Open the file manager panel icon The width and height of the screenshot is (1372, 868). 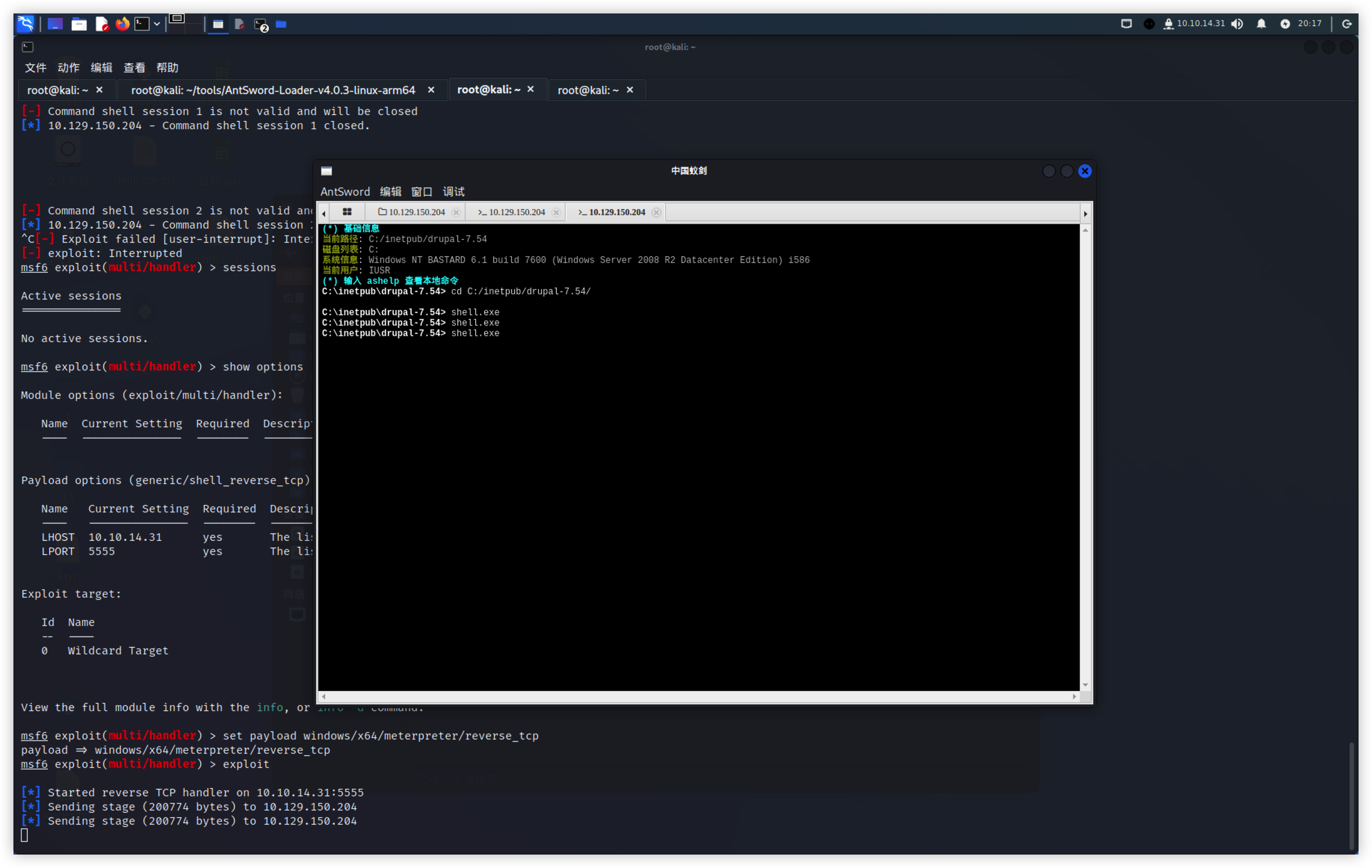[x=78, y=24]
